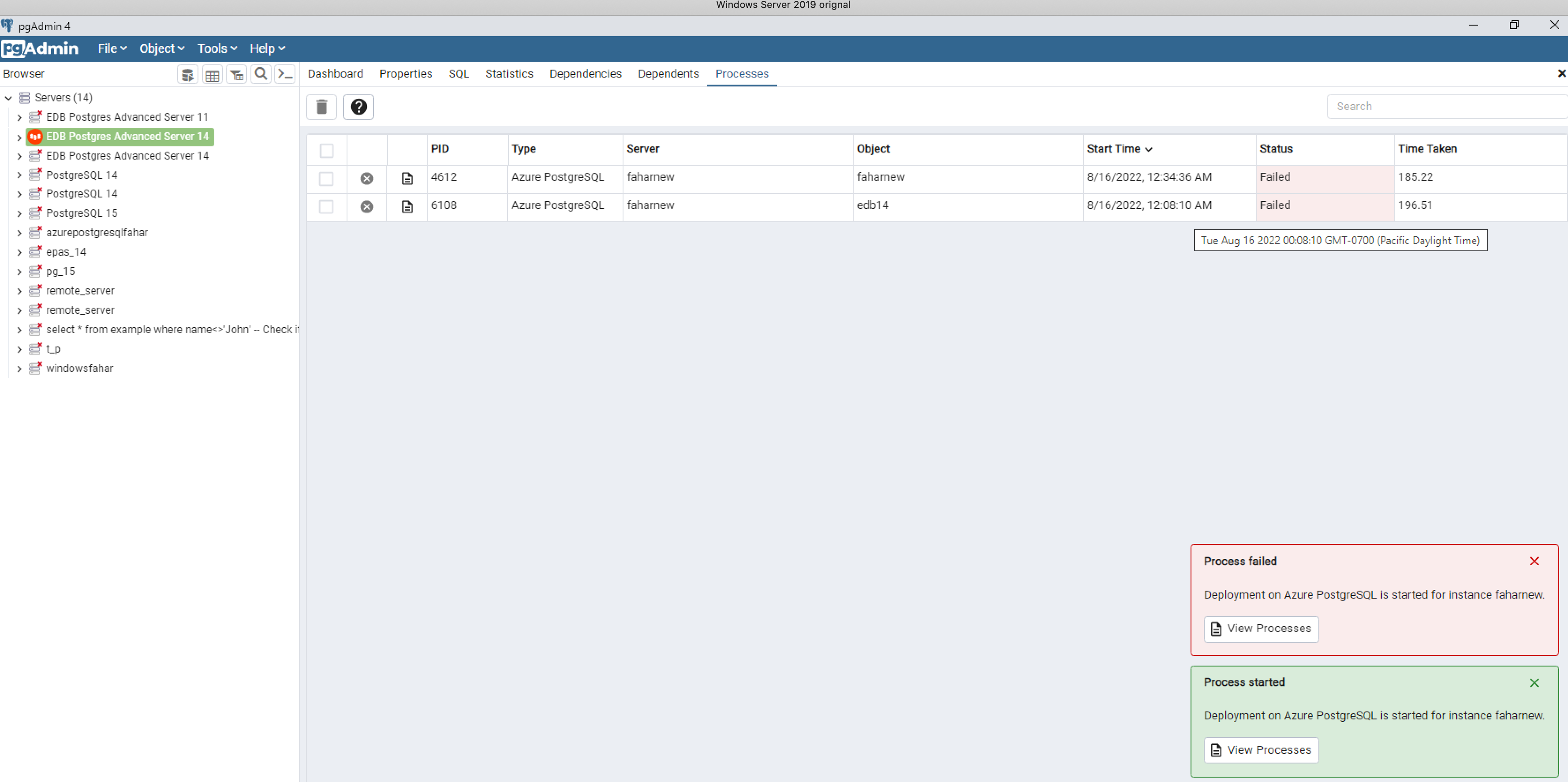Click the Add Server database icon
Screen dimensions: 1568x782
pyautogui.click(x=187, y=74)
